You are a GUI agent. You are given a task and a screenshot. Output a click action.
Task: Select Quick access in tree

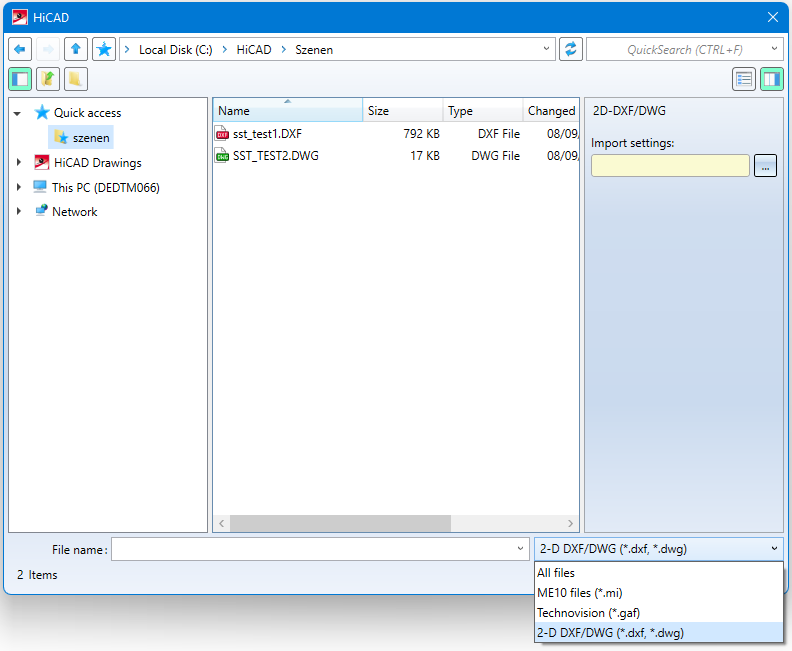[87, 113]
